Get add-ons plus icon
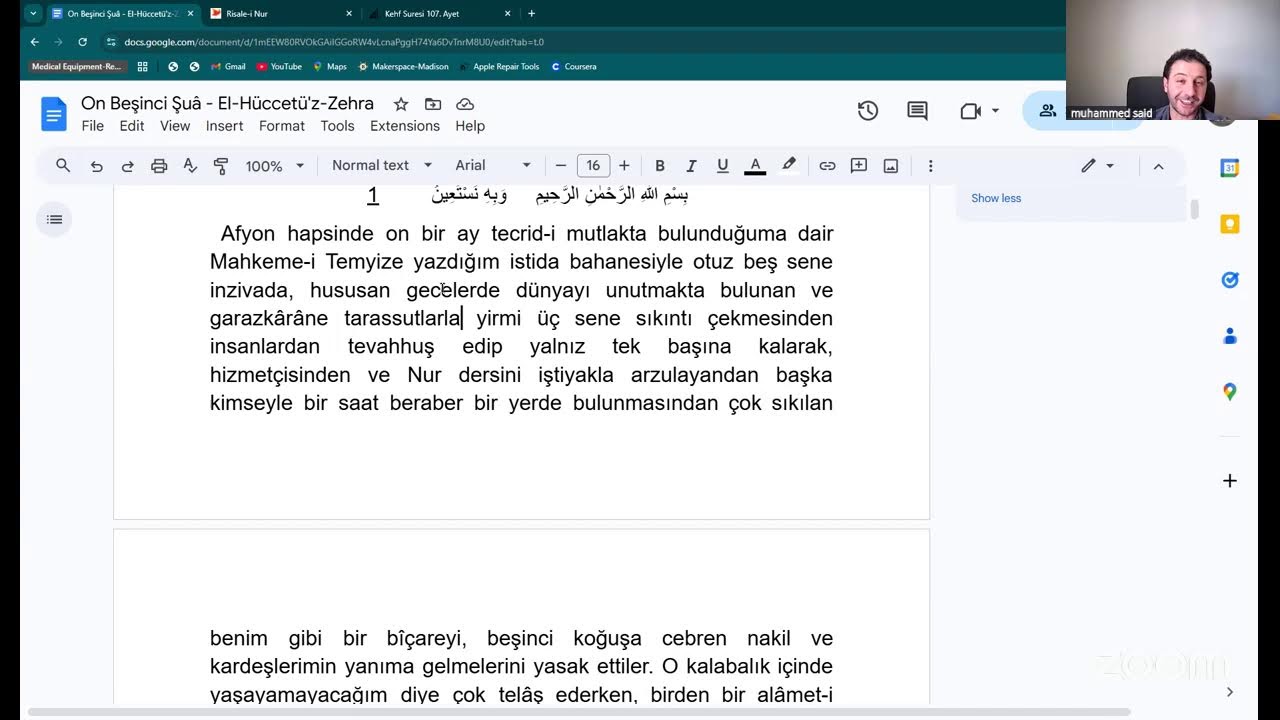Image resolution: width=1280 pixels, height=720 pixels. click(x=1230, y=481)
